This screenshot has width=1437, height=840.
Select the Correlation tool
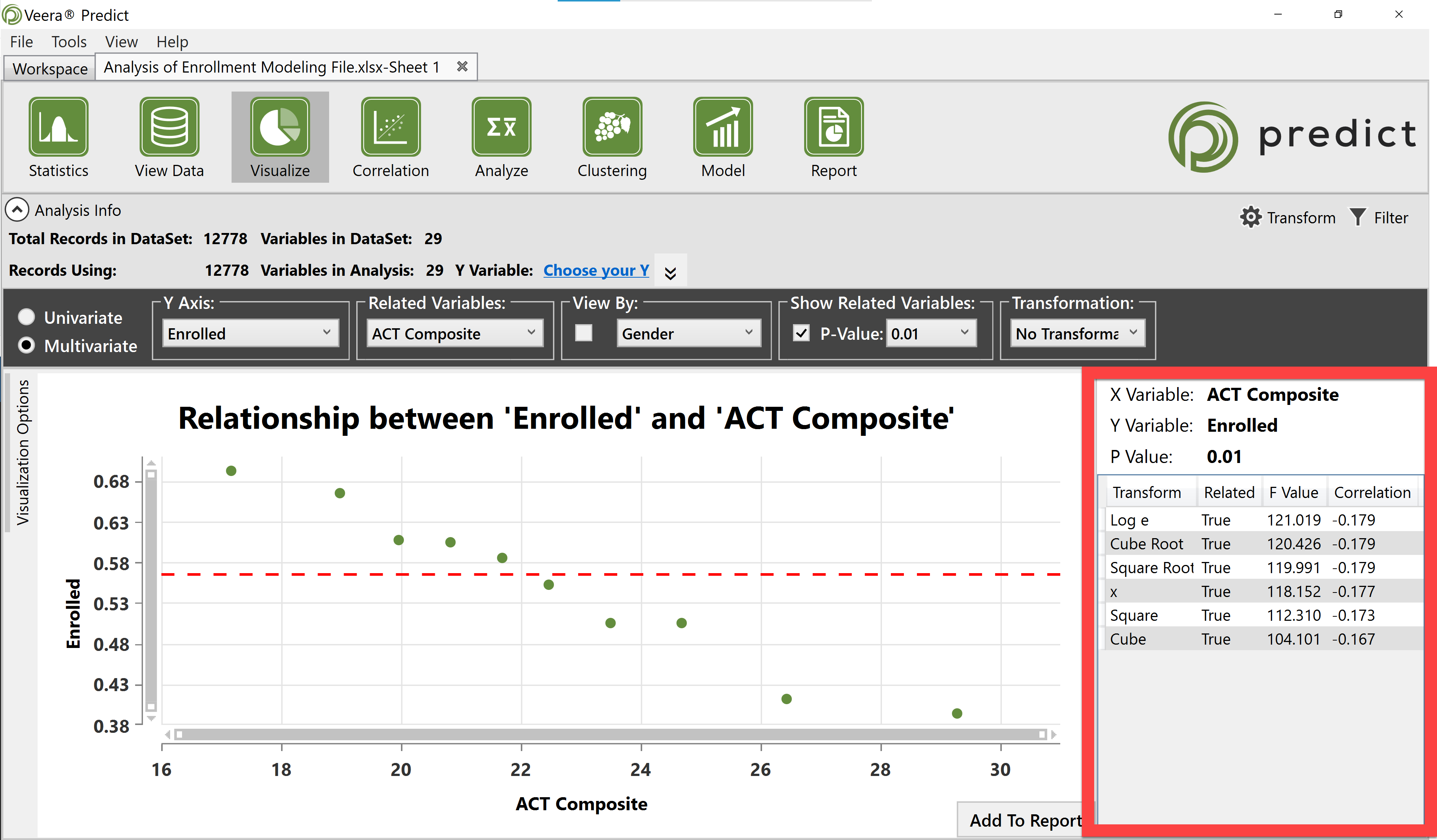[390, 136]
